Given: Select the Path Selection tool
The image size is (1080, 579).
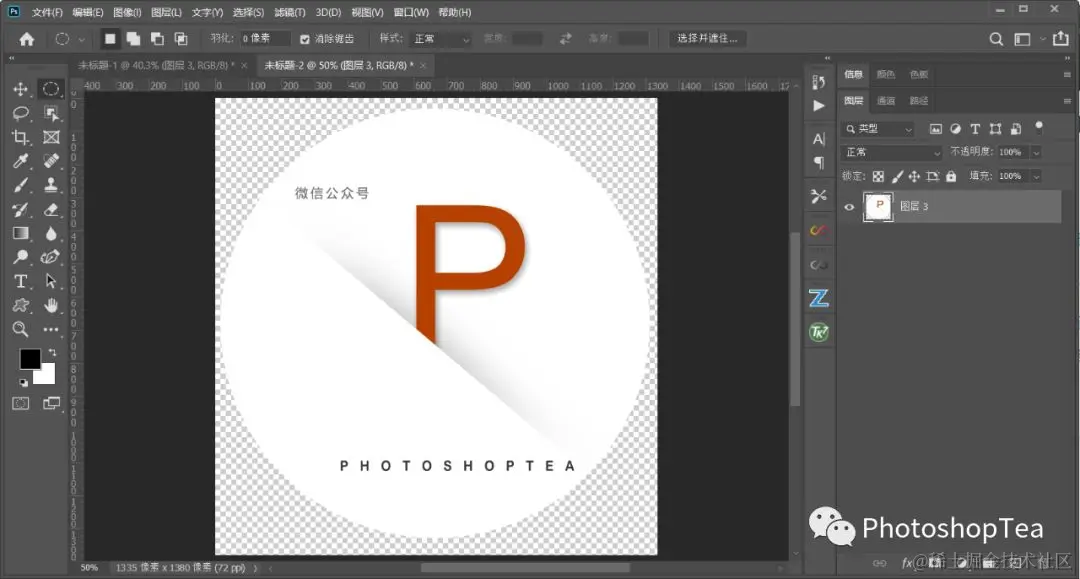Looking at the screenshot, I should coord(51,281).
